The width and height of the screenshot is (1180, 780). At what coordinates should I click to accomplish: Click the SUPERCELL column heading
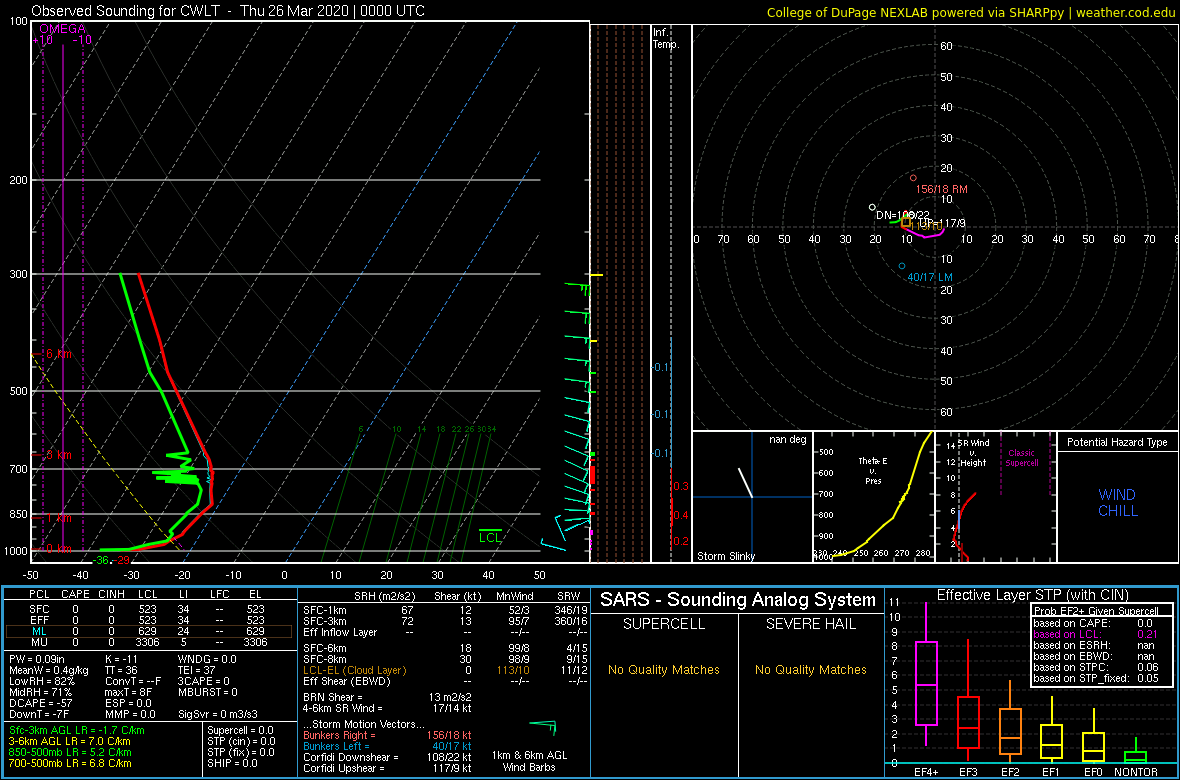coord(665,625)
